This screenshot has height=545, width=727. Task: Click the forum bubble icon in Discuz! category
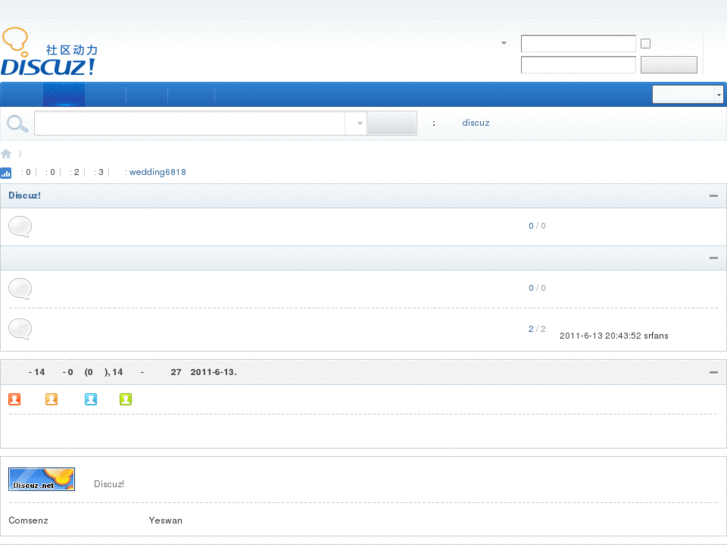[20, 227]
